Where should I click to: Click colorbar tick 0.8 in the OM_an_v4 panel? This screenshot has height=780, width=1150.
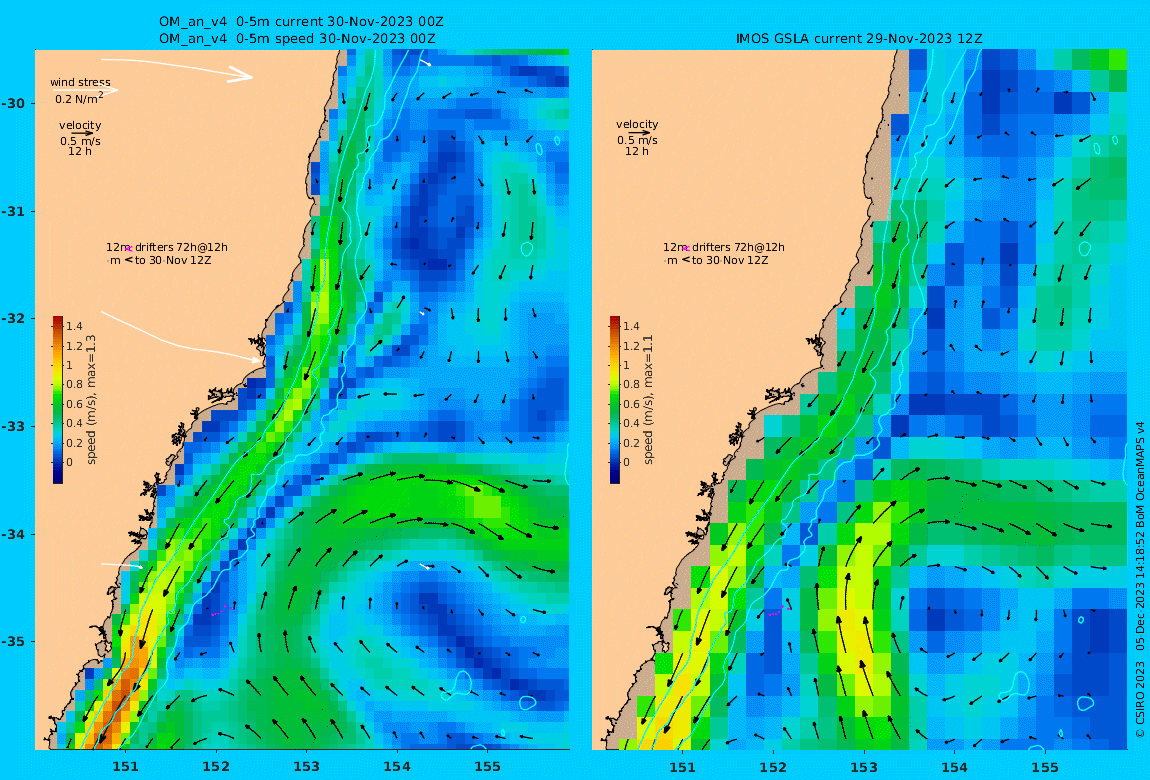[74, 384]
